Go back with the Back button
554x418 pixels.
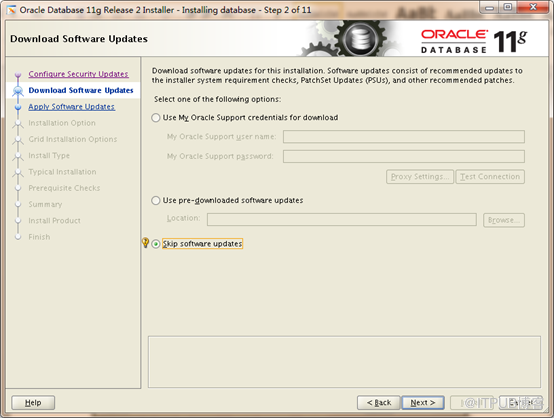tap(379, 403)
